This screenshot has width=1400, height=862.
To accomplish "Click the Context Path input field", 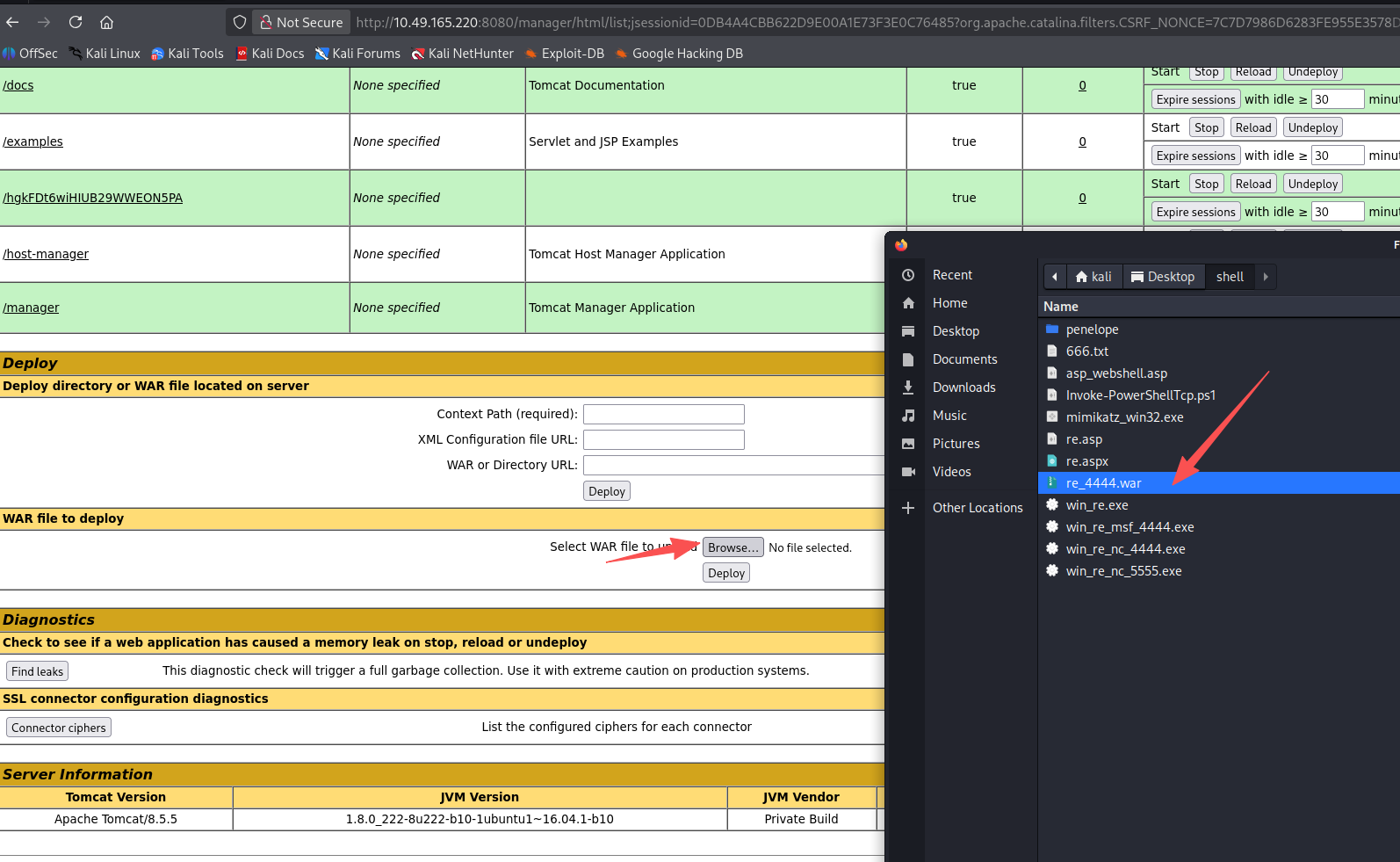I will (663, 414).
